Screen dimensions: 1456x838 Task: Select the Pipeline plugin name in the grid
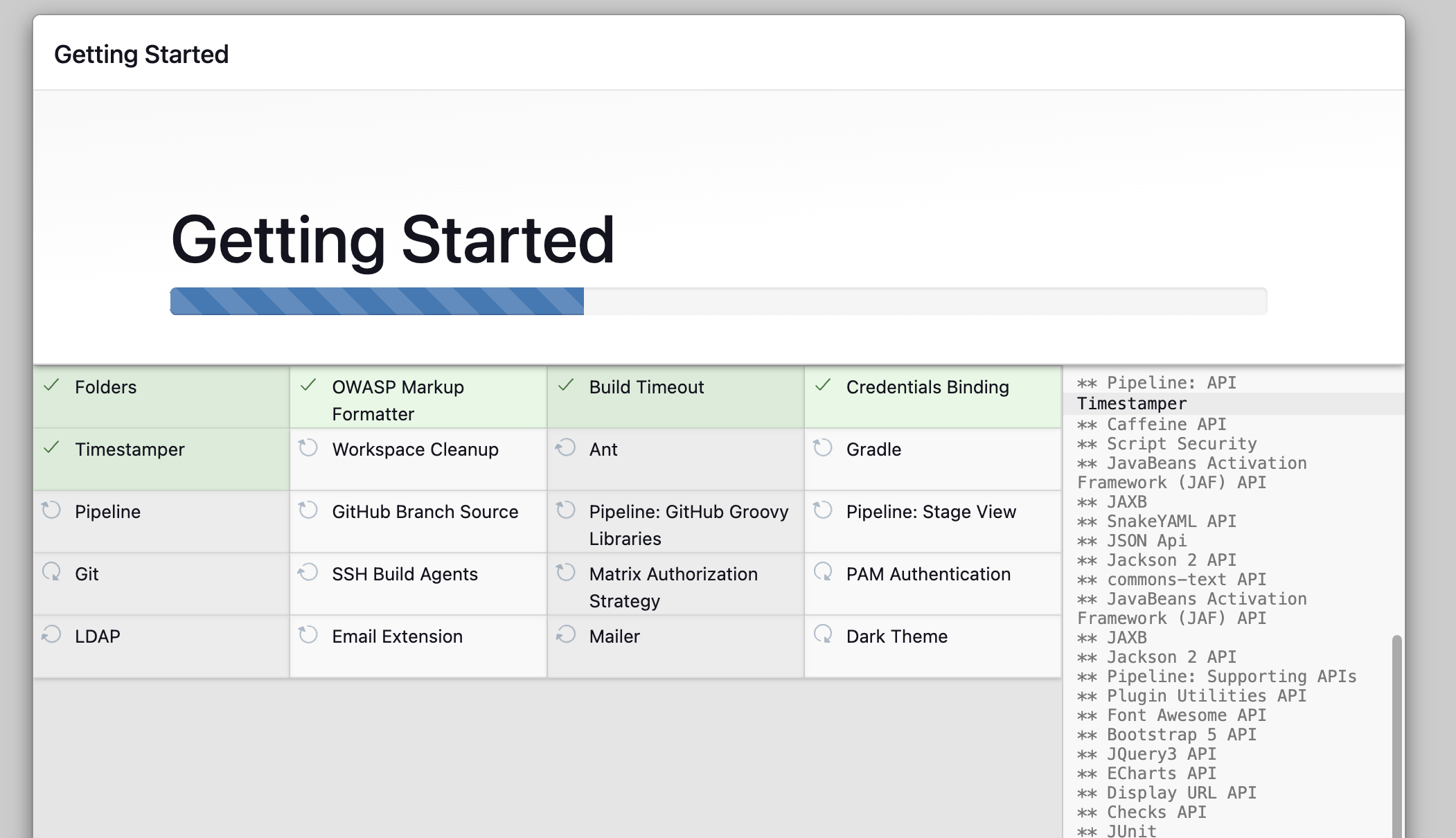[x=107, y=512]
